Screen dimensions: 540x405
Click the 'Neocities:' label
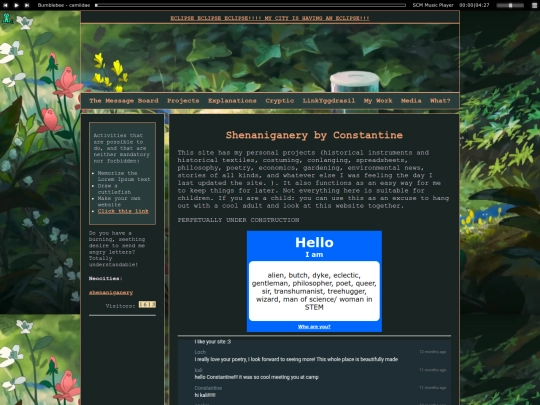click(x=105, y=278)
